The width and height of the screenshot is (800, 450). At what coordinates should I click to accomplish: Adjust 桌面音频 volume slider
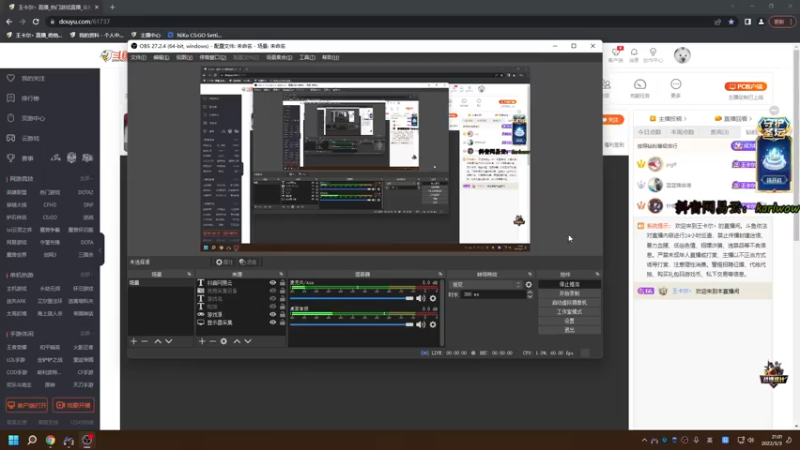[x=352, y=324]
